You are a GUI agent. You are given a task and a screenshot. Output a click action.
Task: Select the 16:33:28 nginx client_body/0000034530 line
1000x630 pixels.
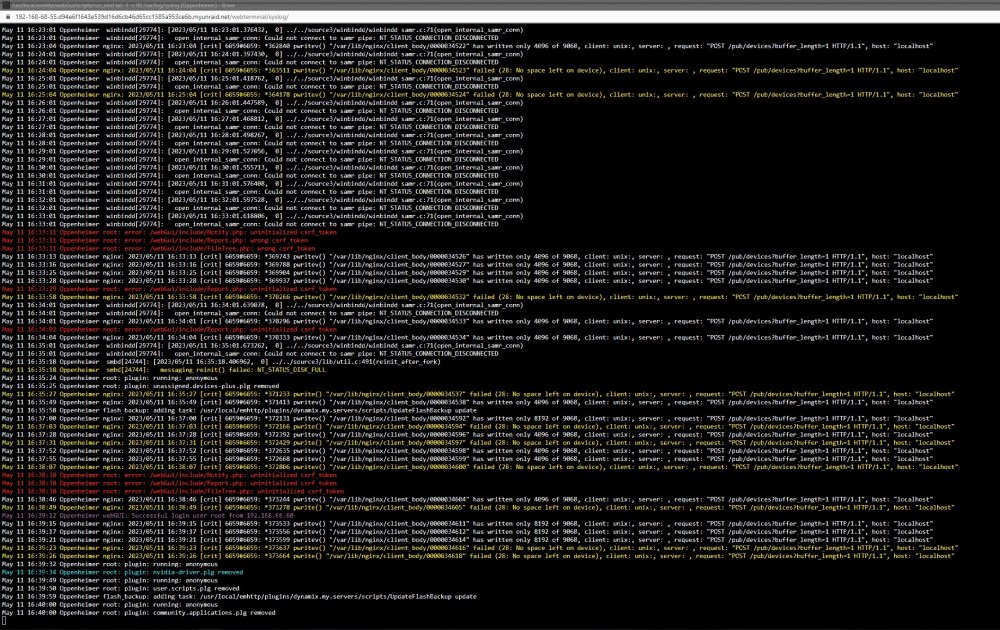[x=467, y=281]
